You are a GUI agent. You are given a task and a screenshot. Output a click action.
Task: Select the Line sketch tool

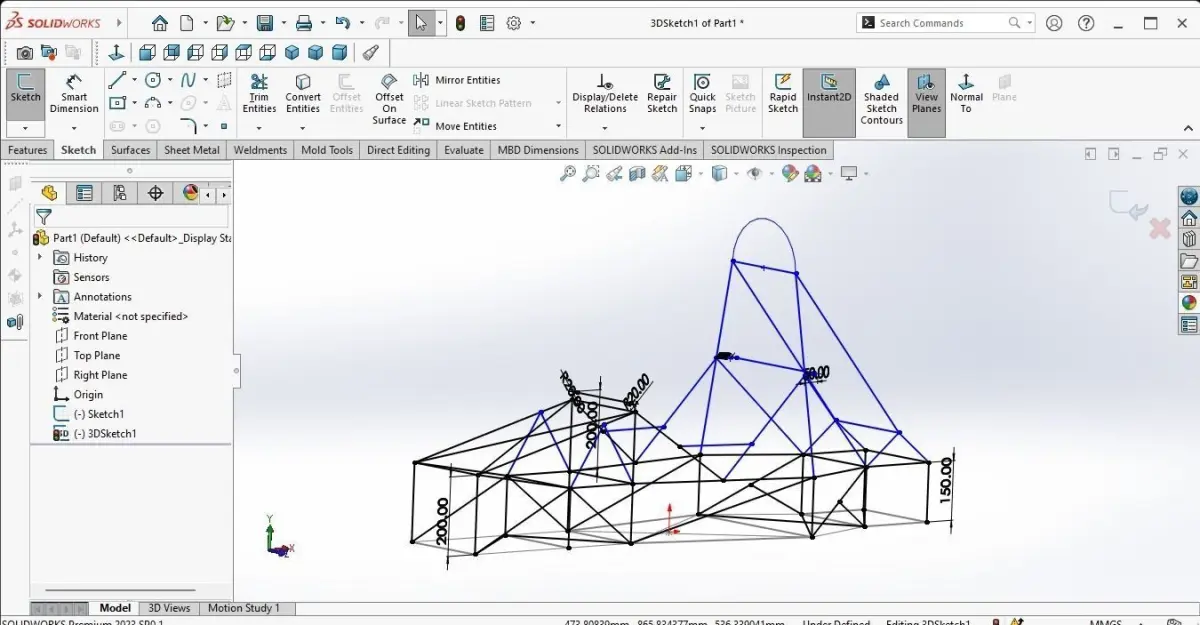point(117,80)
